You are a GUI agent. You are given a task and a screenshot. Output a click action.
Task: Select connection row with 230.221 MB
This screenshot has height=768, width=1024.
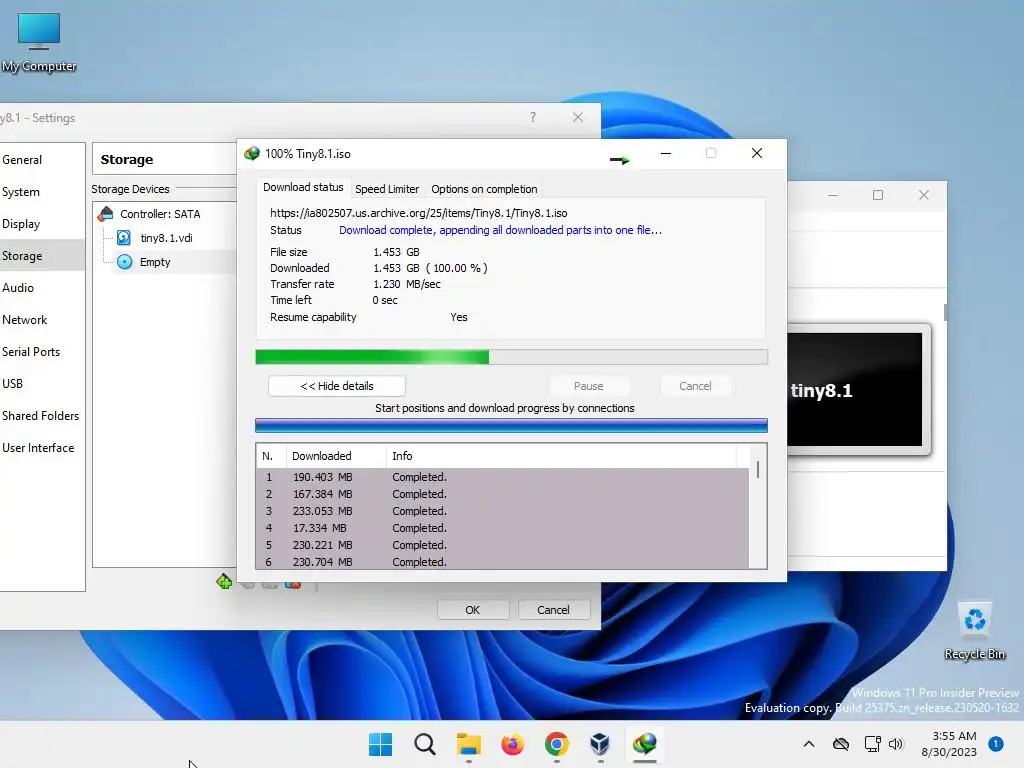[x=503, y=545]
